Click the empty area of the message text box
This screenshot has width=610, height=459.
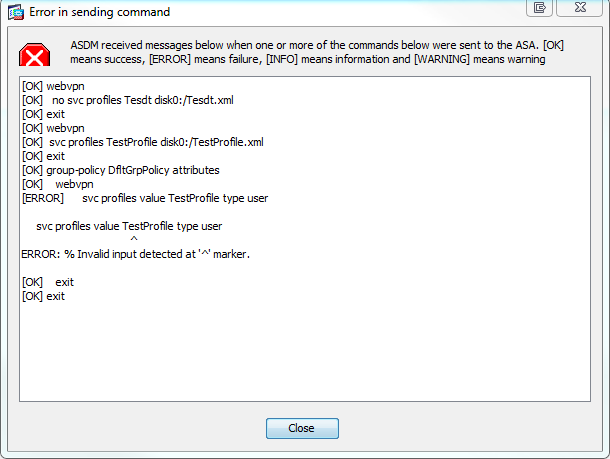[300, 350]
